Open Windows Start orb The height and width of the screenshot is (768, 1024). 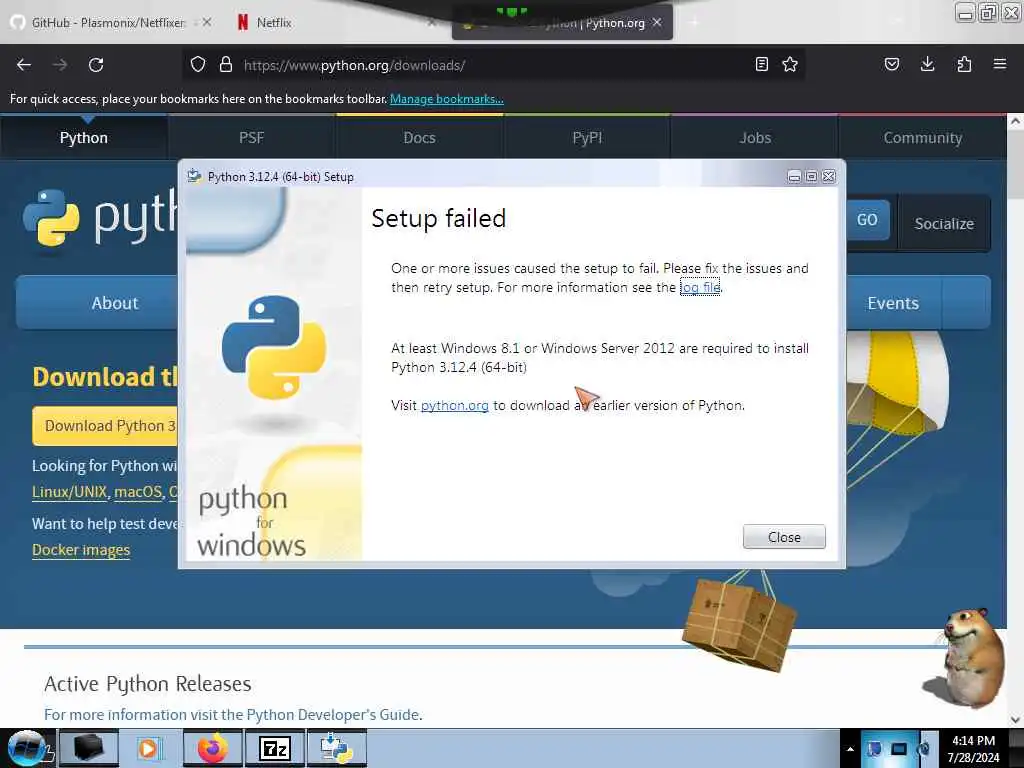pos(26,748)
